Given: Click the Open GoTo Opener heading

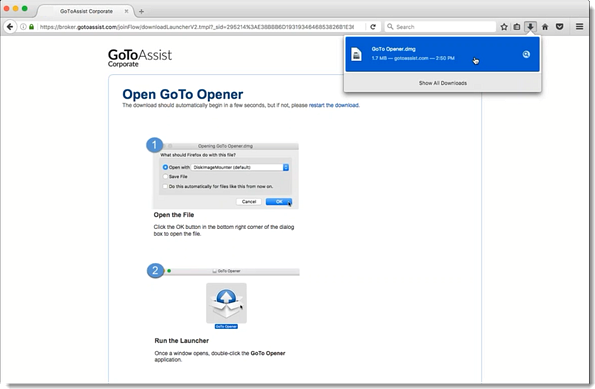Looking at the screenshot, I should point(183,94).
